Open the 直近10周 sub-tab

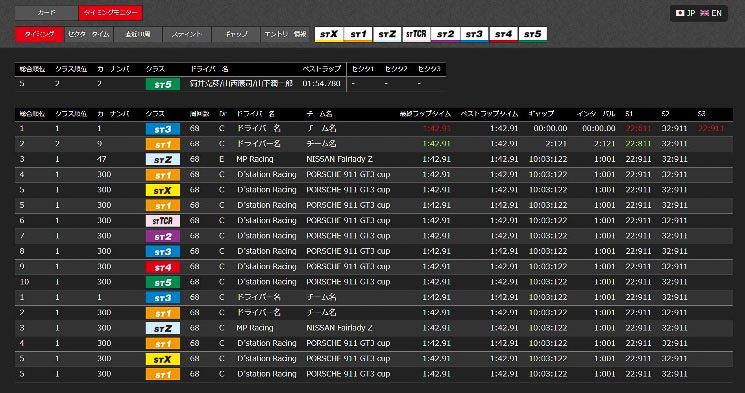(138, 34)
